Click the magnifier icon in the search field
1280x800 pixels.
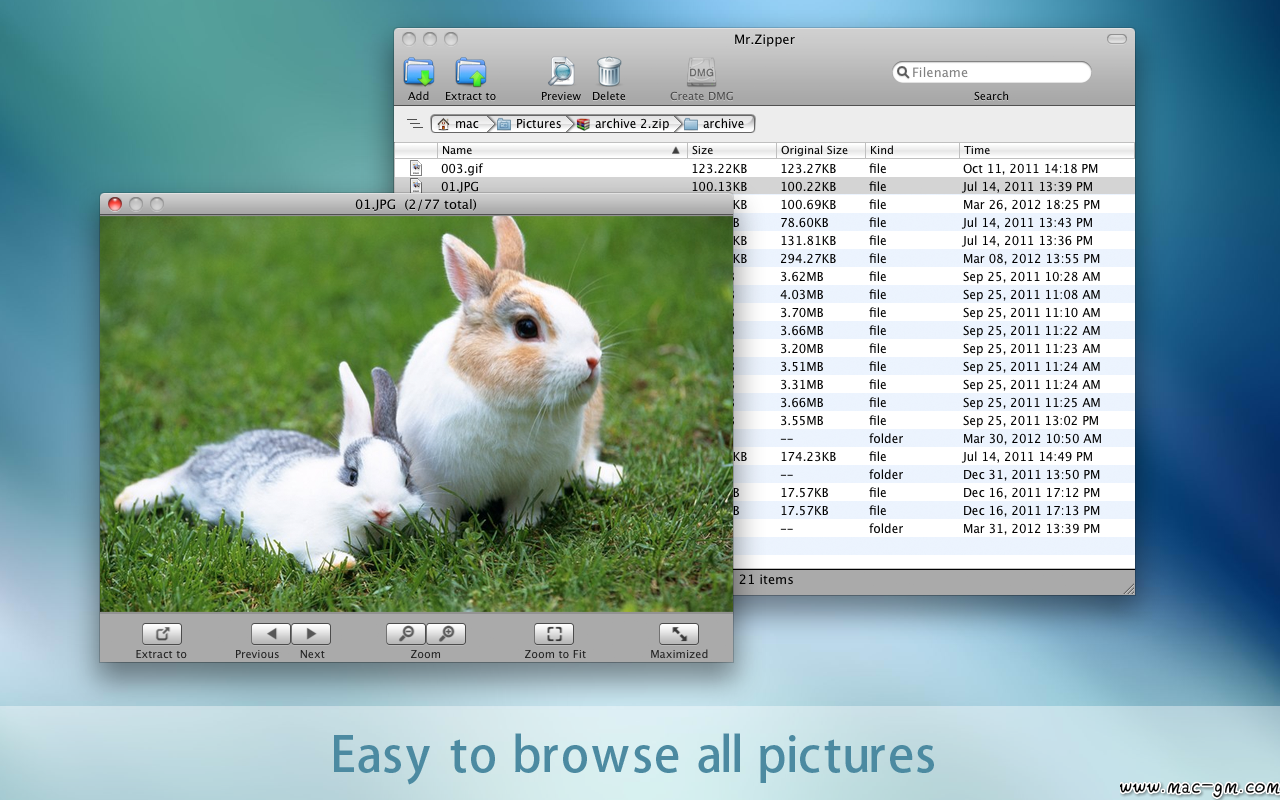(x=902, y=72)
